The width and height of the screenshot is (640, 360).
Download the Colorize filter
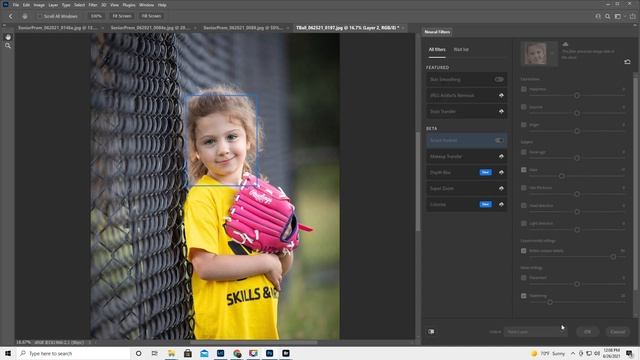501,204
